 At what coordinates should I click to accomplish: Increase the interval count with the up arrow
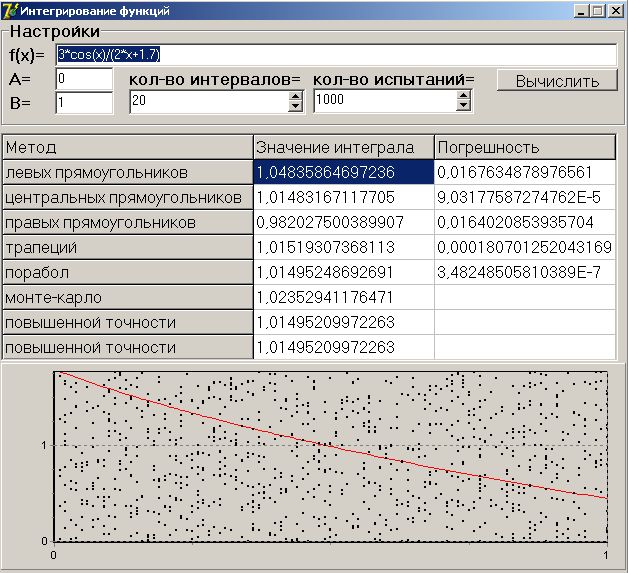(x=296, y=96)
